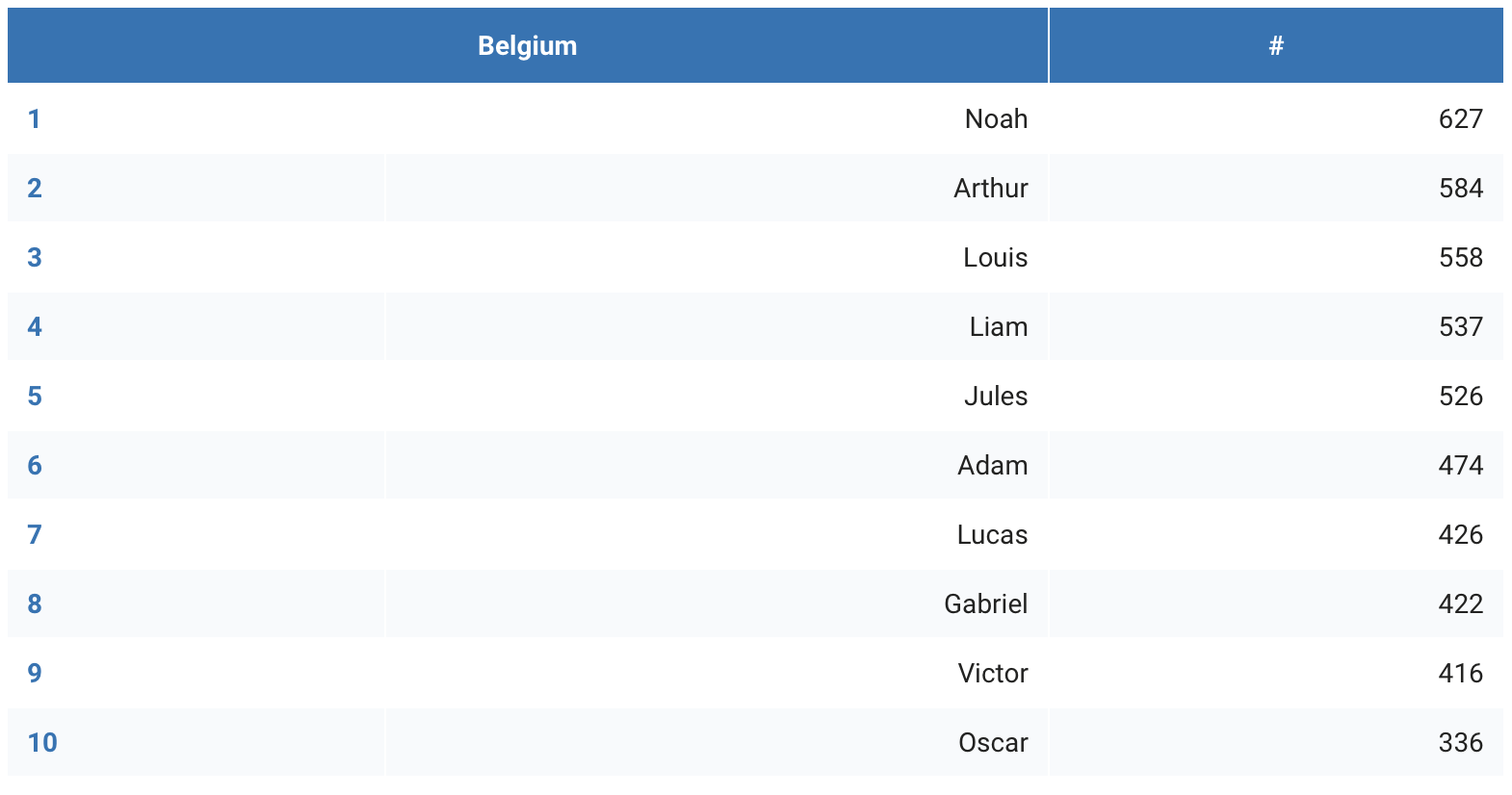The image size is (1512, 795).
Task: Click the count 422 for Gabriel
Action: 1460,603
